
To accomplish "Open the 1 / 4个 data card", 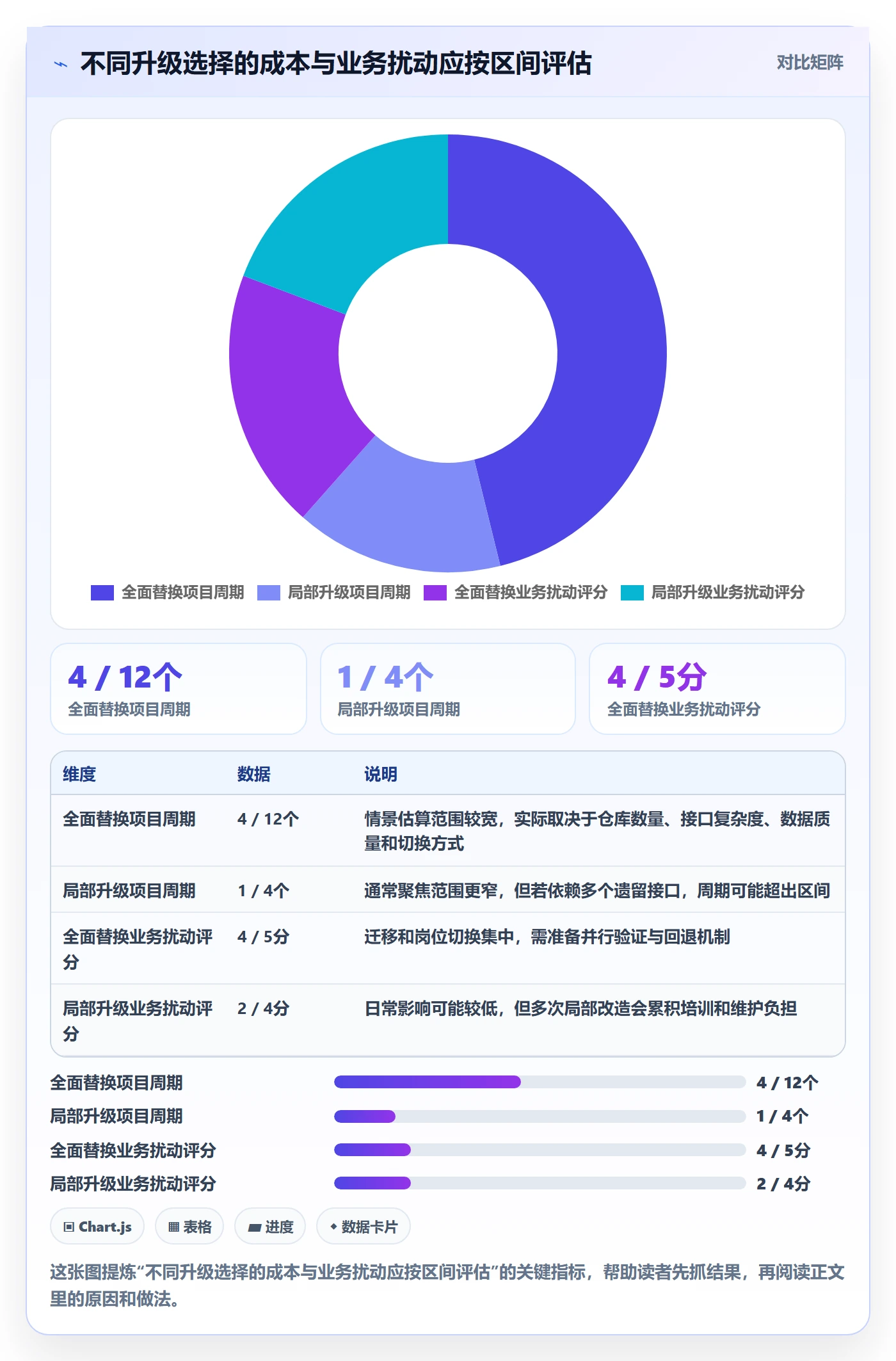I will pyautogui.click(x=448, y=689).
